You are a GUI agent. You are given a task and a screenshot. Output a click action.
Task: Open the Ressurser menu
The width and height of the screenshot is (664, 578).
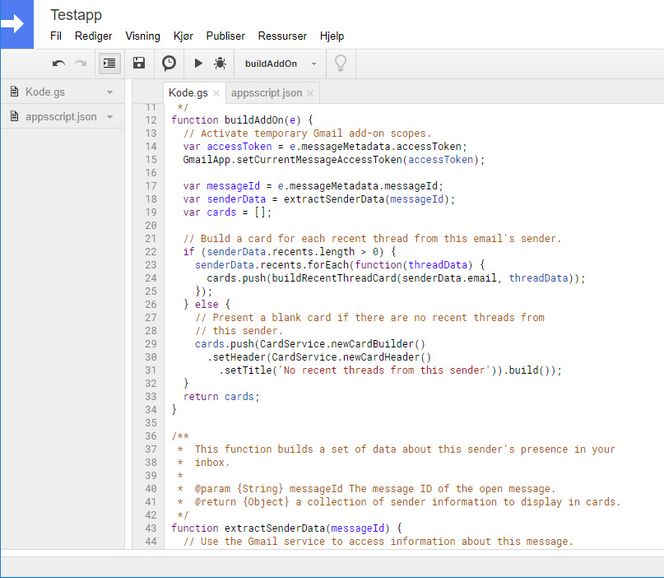click(282, 36)
